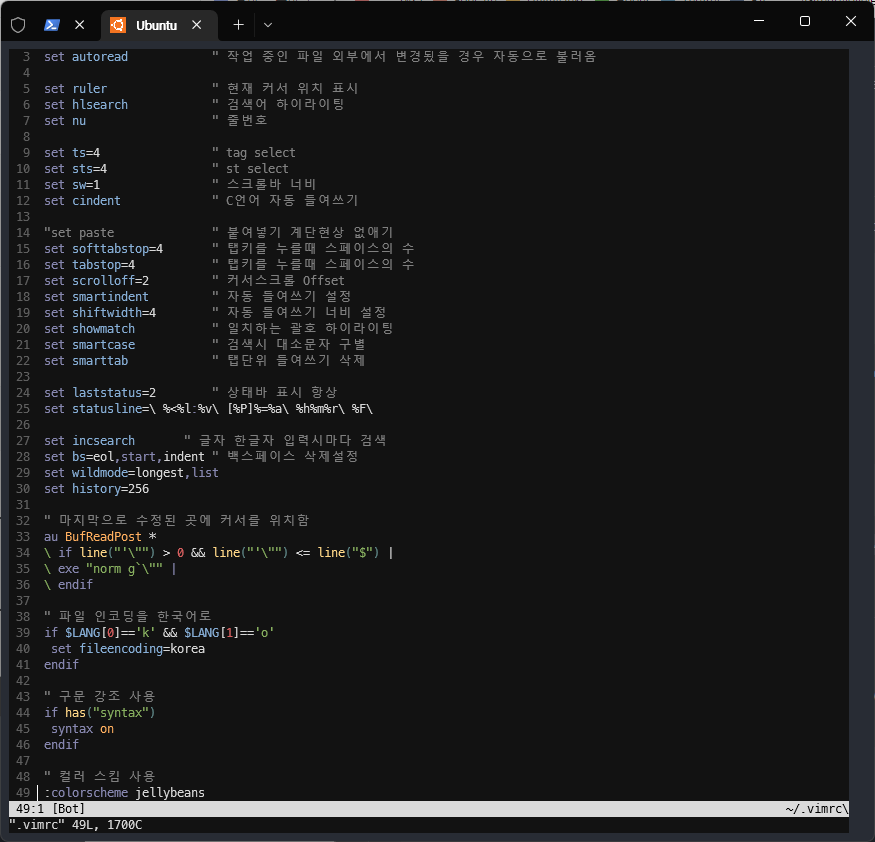Image resolution: width=875 pixels, height=842 pixels.
Task: Open the new tab profile dropdown
Action: (268, 25)
